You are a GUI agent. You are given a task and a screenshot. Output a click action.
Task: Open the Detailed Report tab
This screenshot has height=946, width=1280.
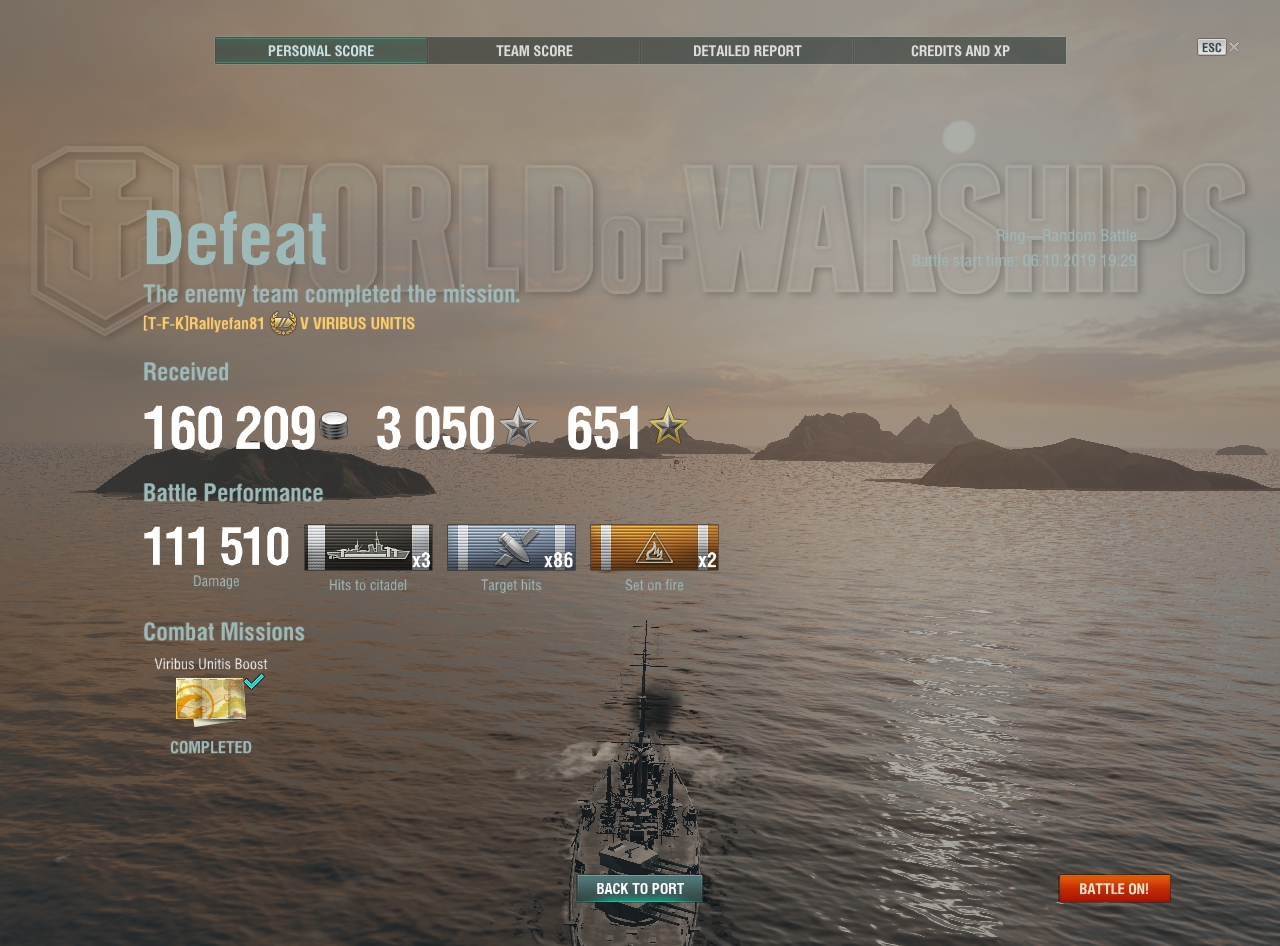pos(747,51)
